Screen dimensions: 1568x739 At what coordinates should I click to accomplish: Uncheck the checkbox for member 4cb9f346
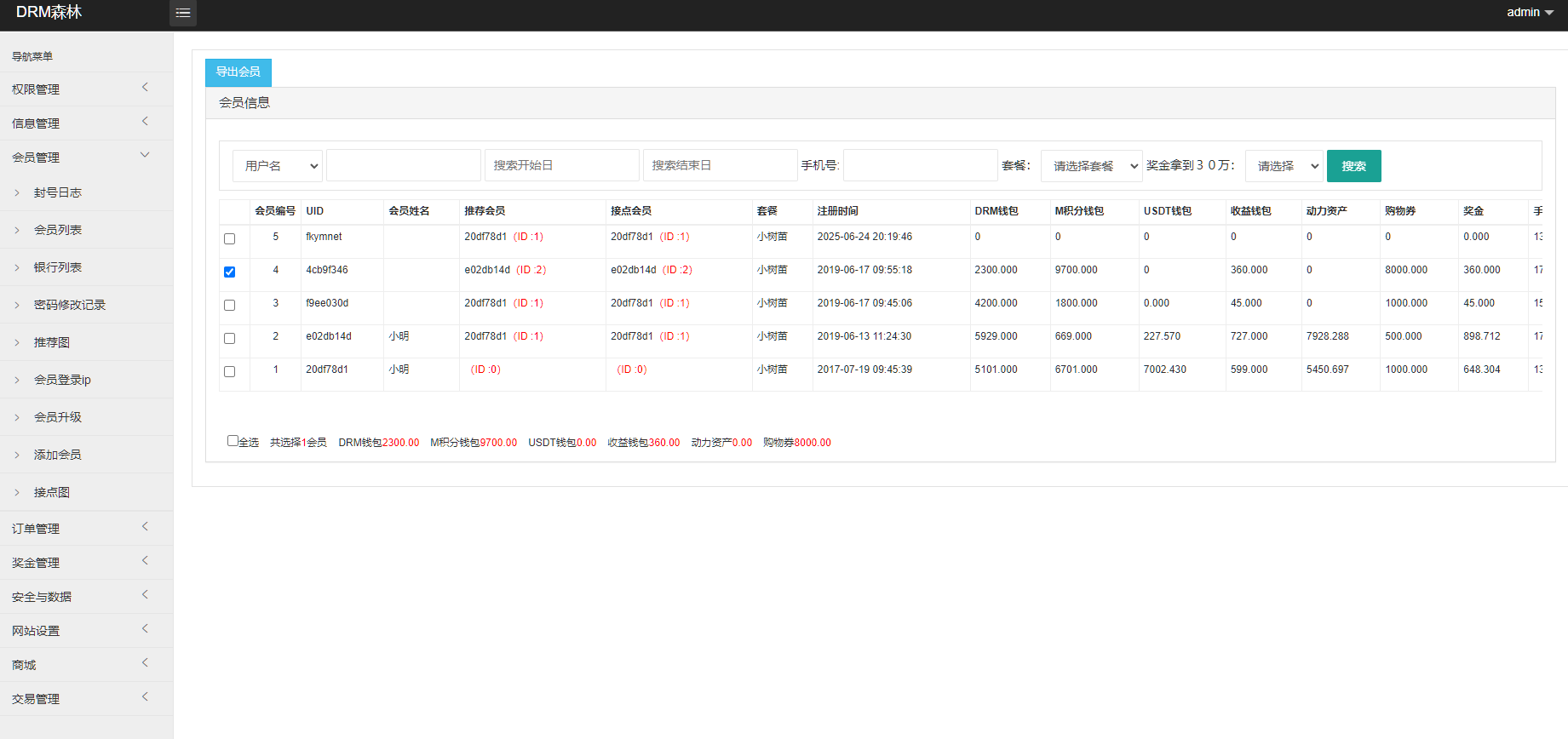pyautogui.click(x=229, y=272)
